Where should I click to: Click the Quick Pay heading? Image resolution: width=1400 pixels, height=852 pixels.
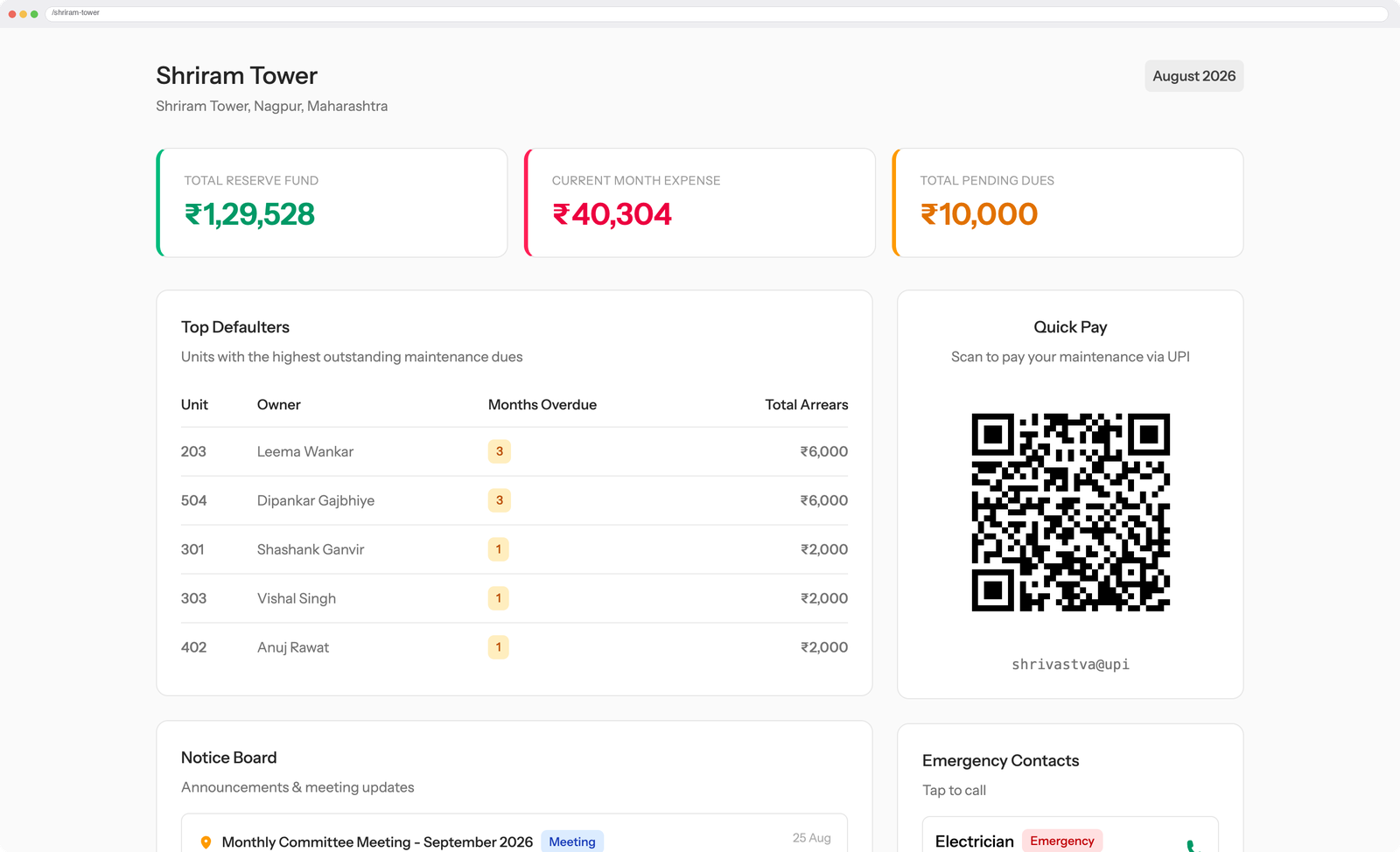click(x=1070, y=327)
